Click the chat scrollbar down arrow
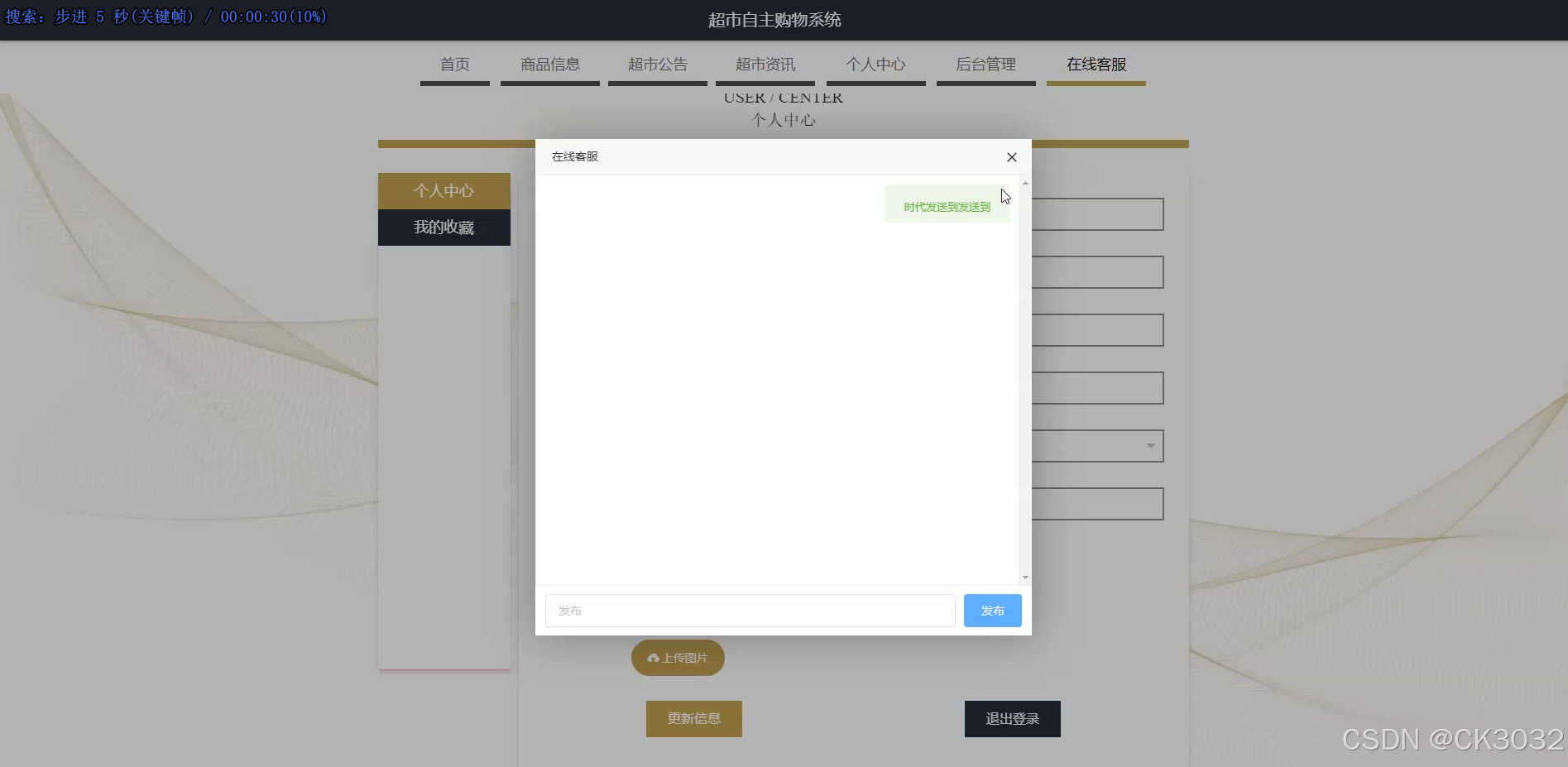The height and width of the screenshot is (767, 1568). [x=1025, y=577]
